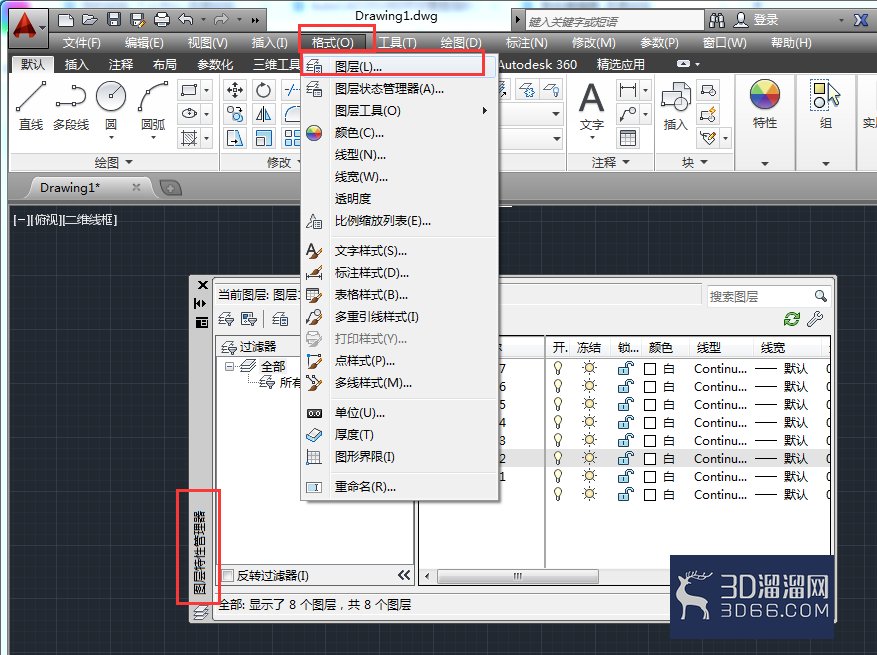877x655 pixels.
Task: Choose 颜色(C)... from the Format menu
Action: coord(399,133)
